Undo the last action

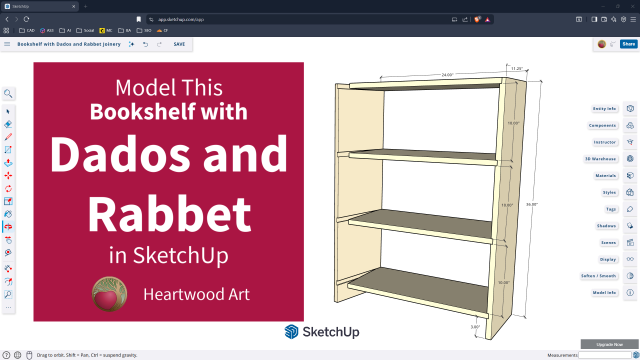(145, 44)
